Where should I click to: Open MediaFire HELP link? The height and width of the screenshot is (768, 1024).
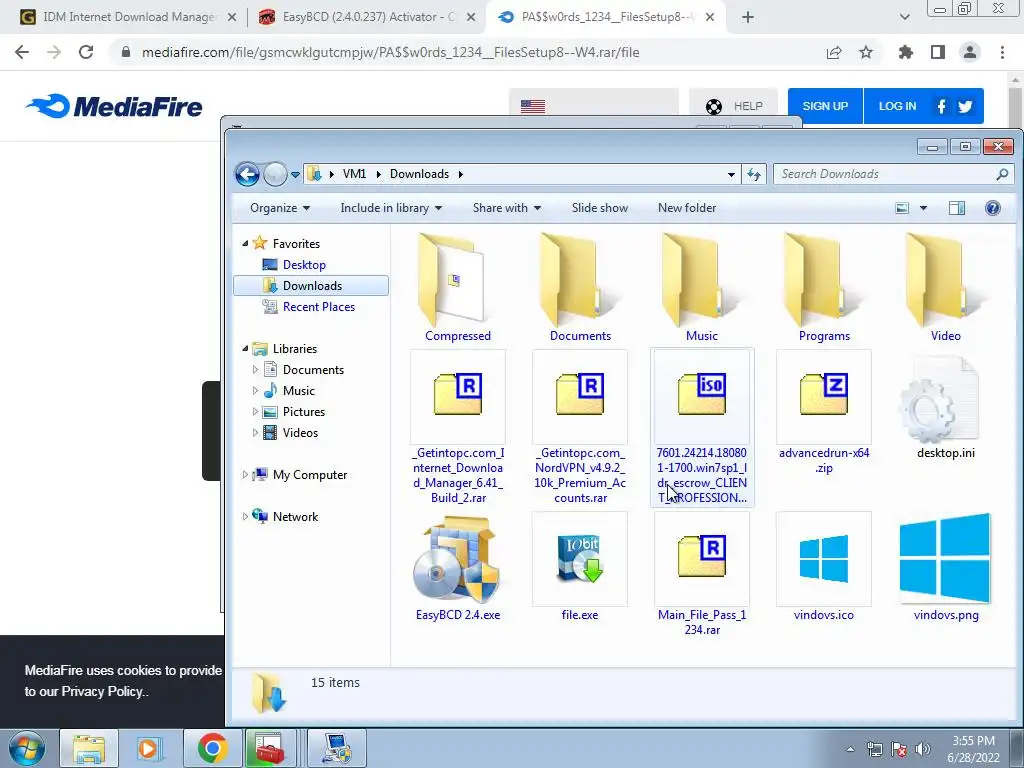click(734, 106)
